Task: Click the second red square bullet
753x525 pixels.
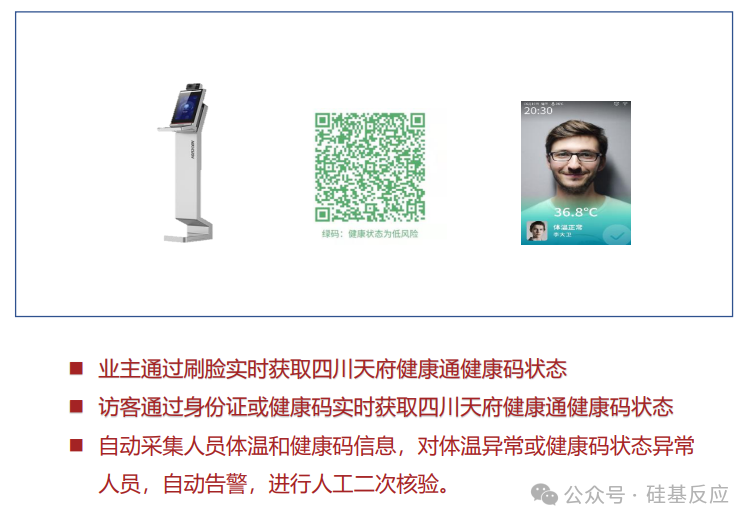Action: point(76,406)
